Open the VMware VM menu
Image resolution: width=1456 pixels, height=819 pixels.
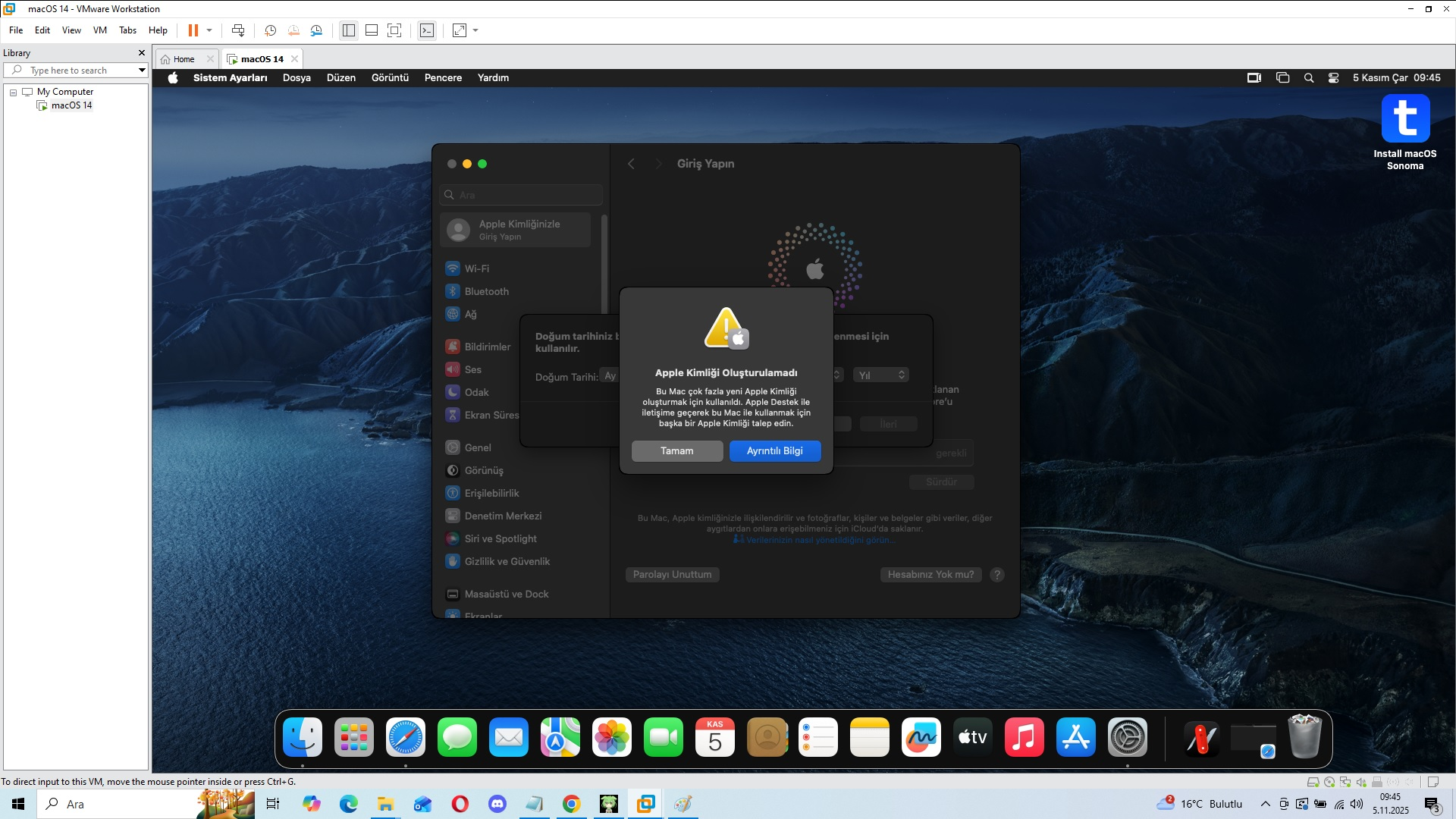coord(100,30)
